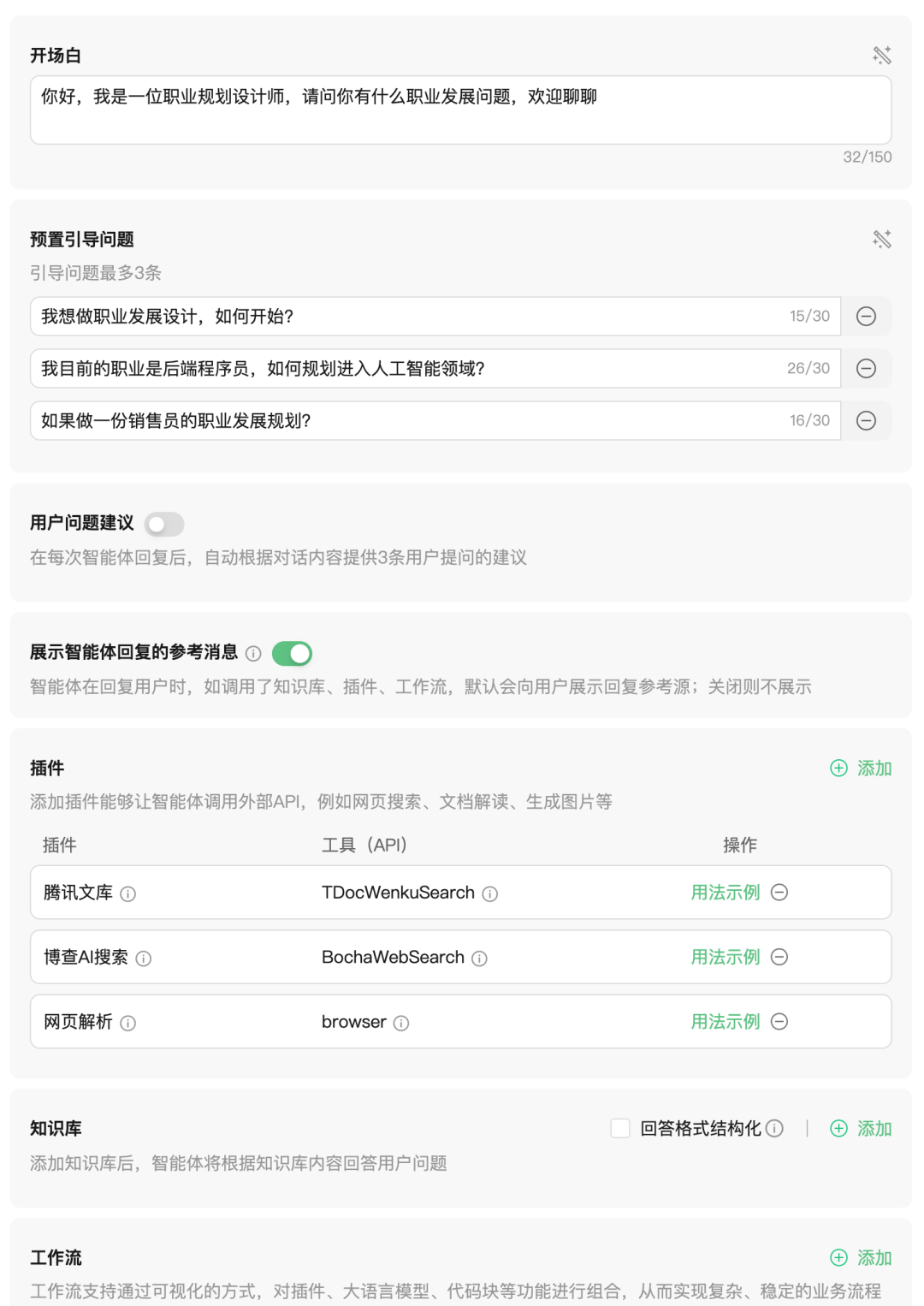Add a knowledge base via 添加

click(862, 1129)
